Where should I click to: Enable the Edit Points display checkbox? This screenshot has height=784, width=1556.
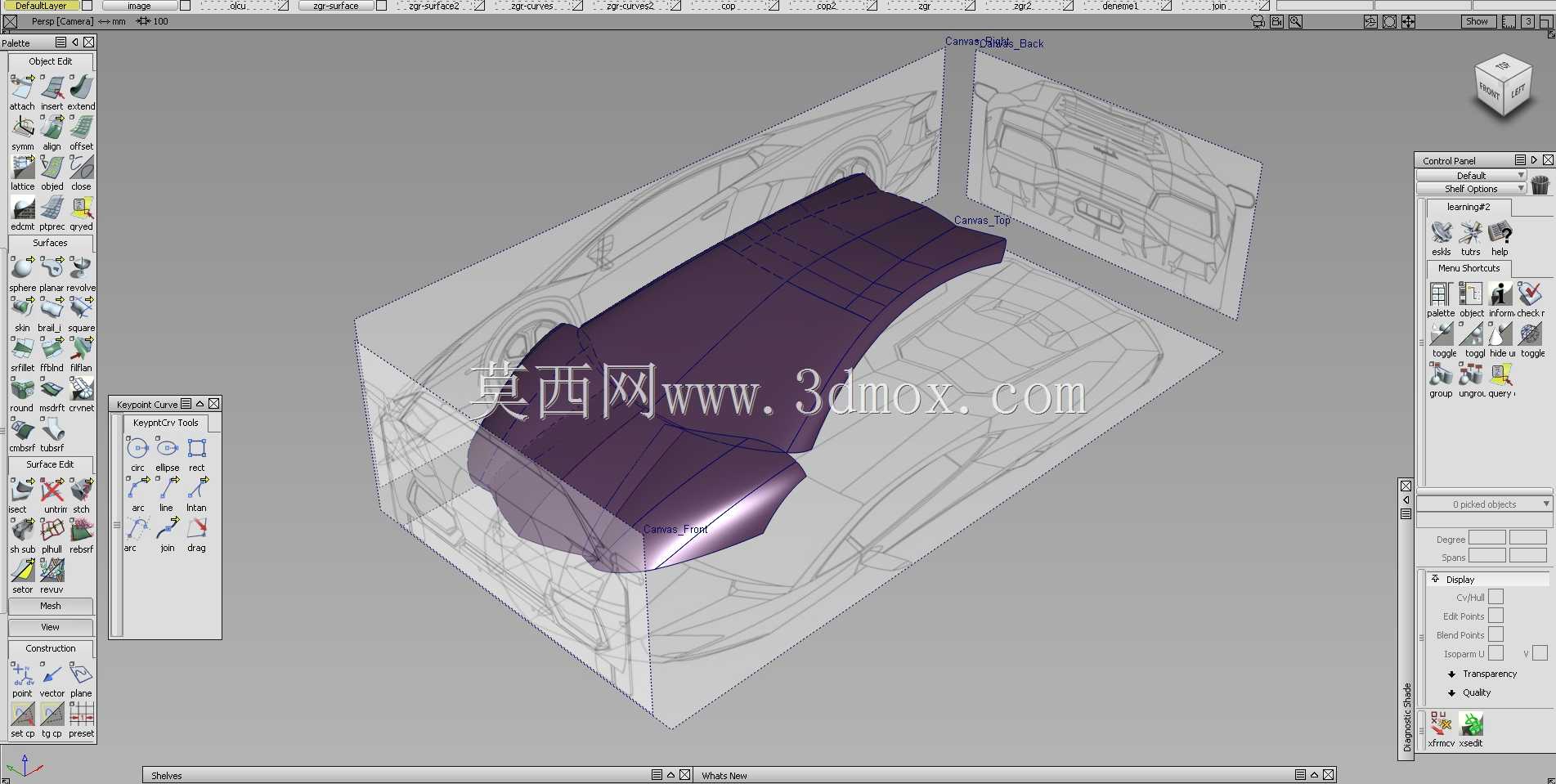pyautogui.click(x=1495, y=616)
